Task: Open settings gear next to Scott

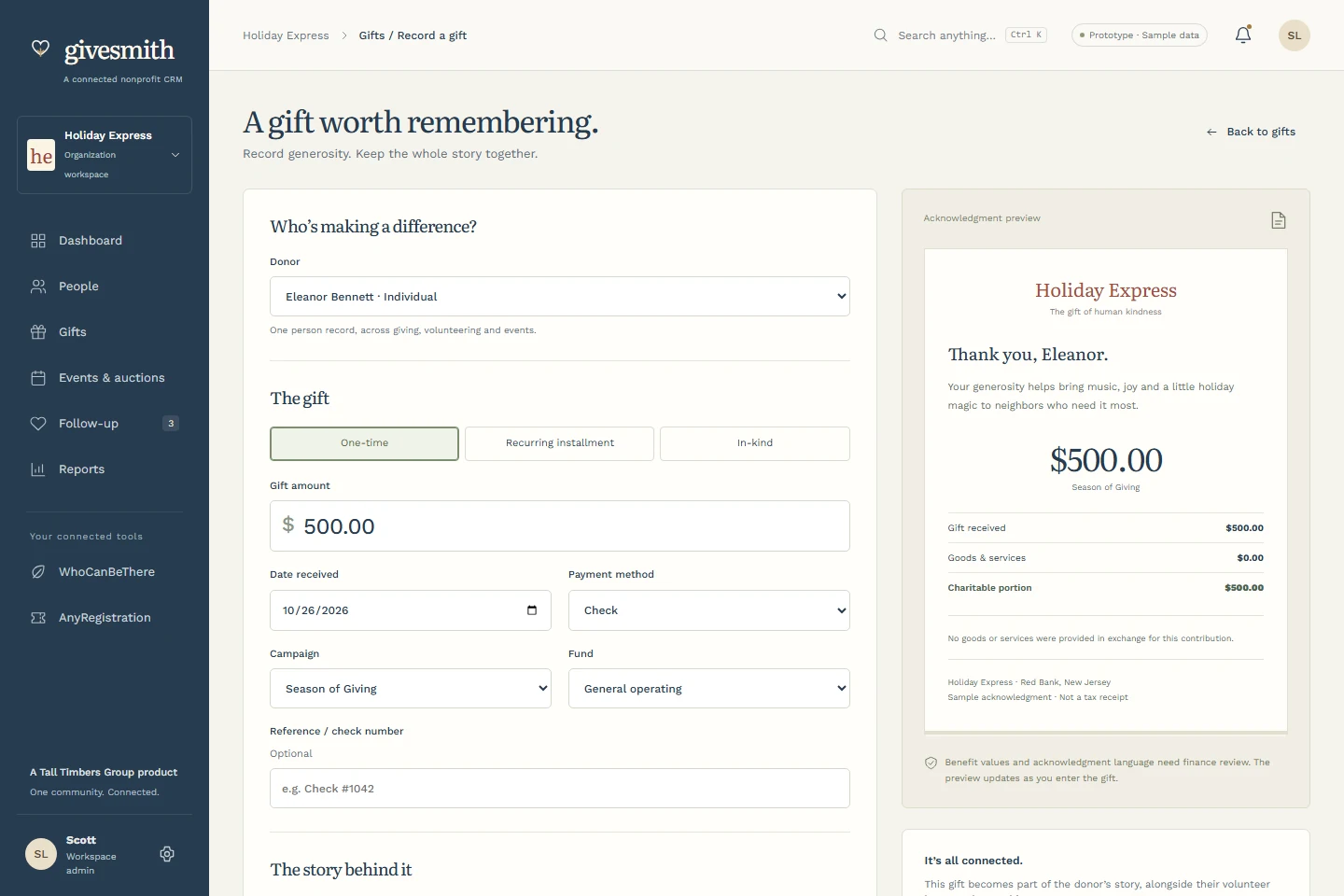Action: coord(167,854)
